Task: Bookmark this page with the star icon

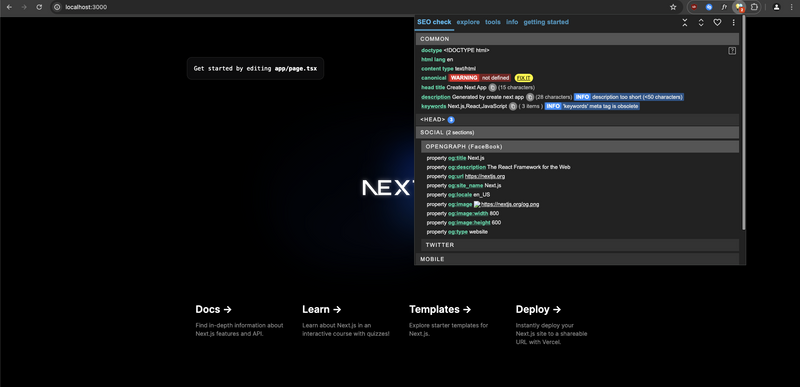Action: click(x=673, y=7)
